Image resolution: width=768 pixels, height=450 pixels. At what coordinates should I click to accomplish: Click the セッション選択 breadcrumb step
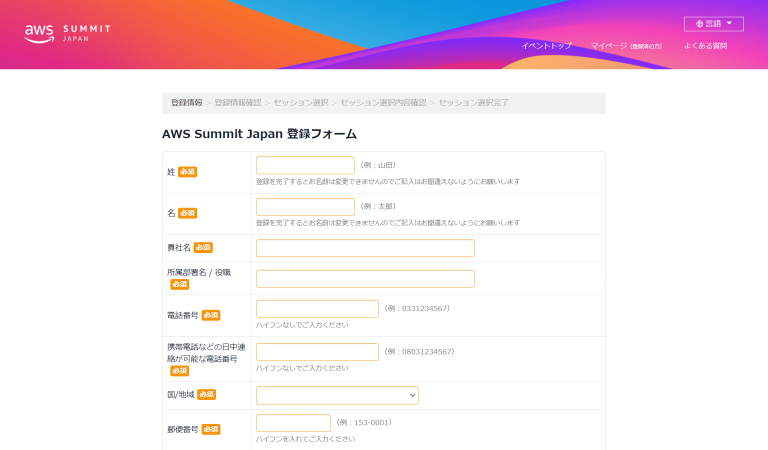click(301, 102)
